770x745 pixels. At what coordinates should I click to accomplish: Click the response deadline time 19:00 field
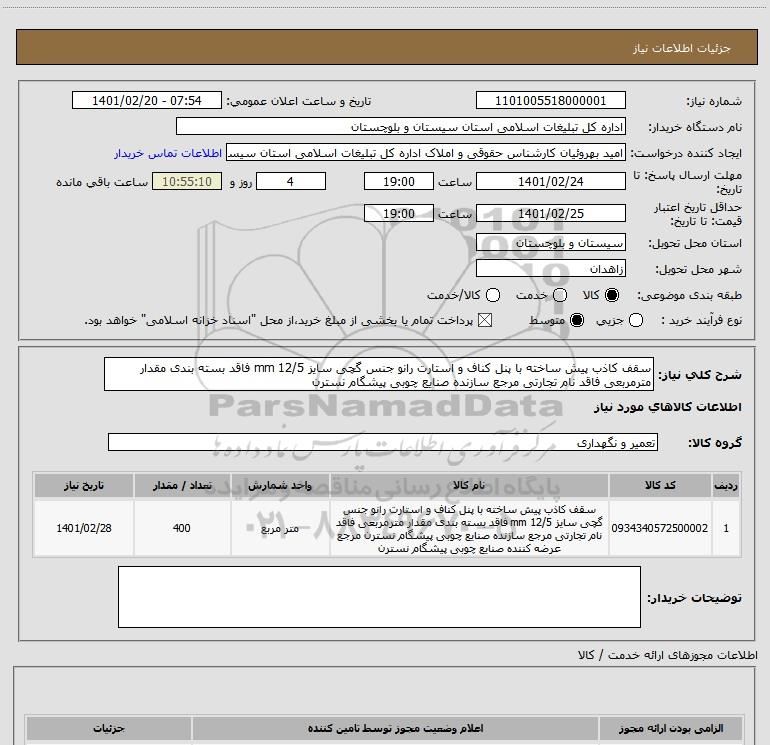399,182
